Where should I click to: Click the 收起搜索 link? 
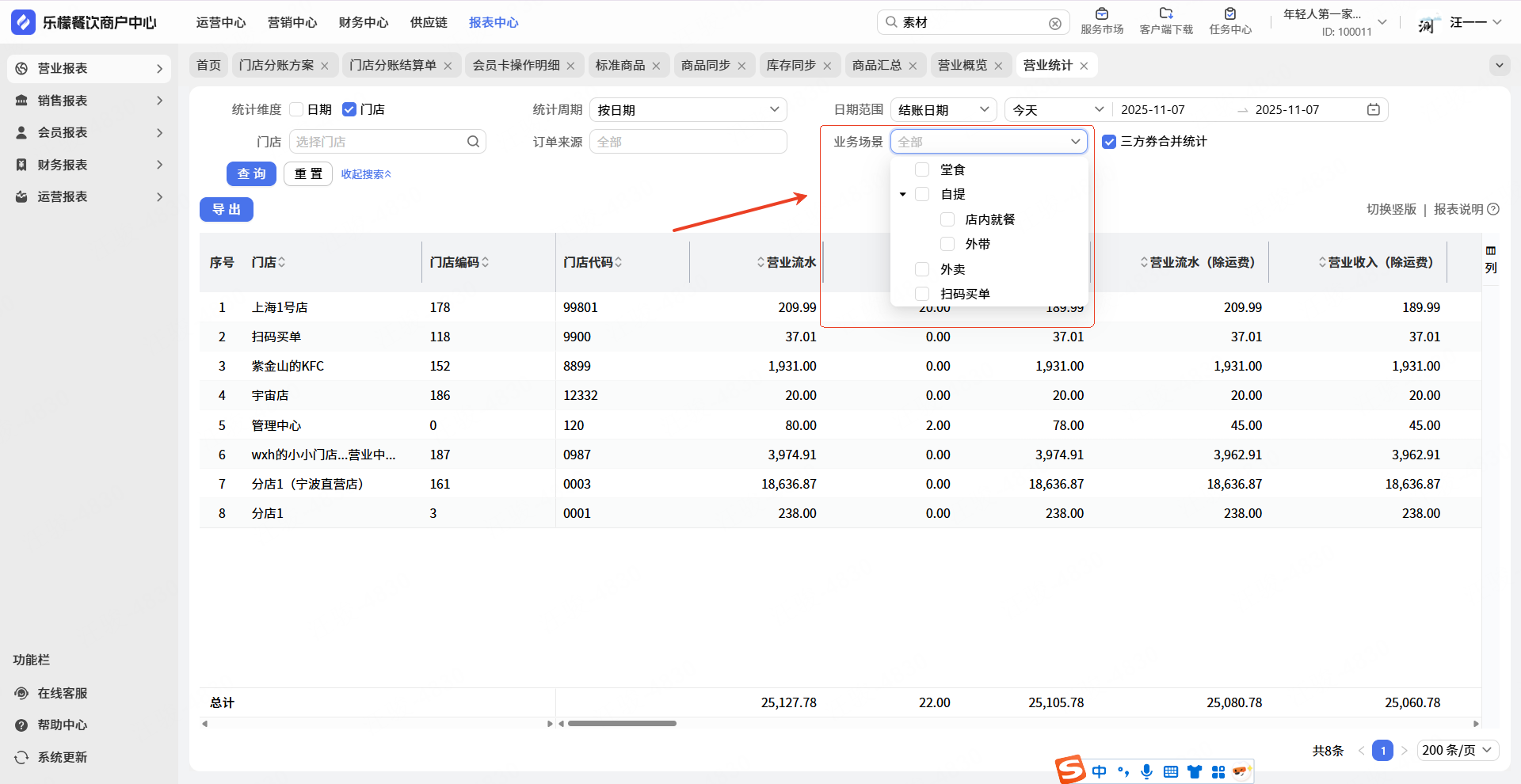pyautogui.click(x=366, y=174)
